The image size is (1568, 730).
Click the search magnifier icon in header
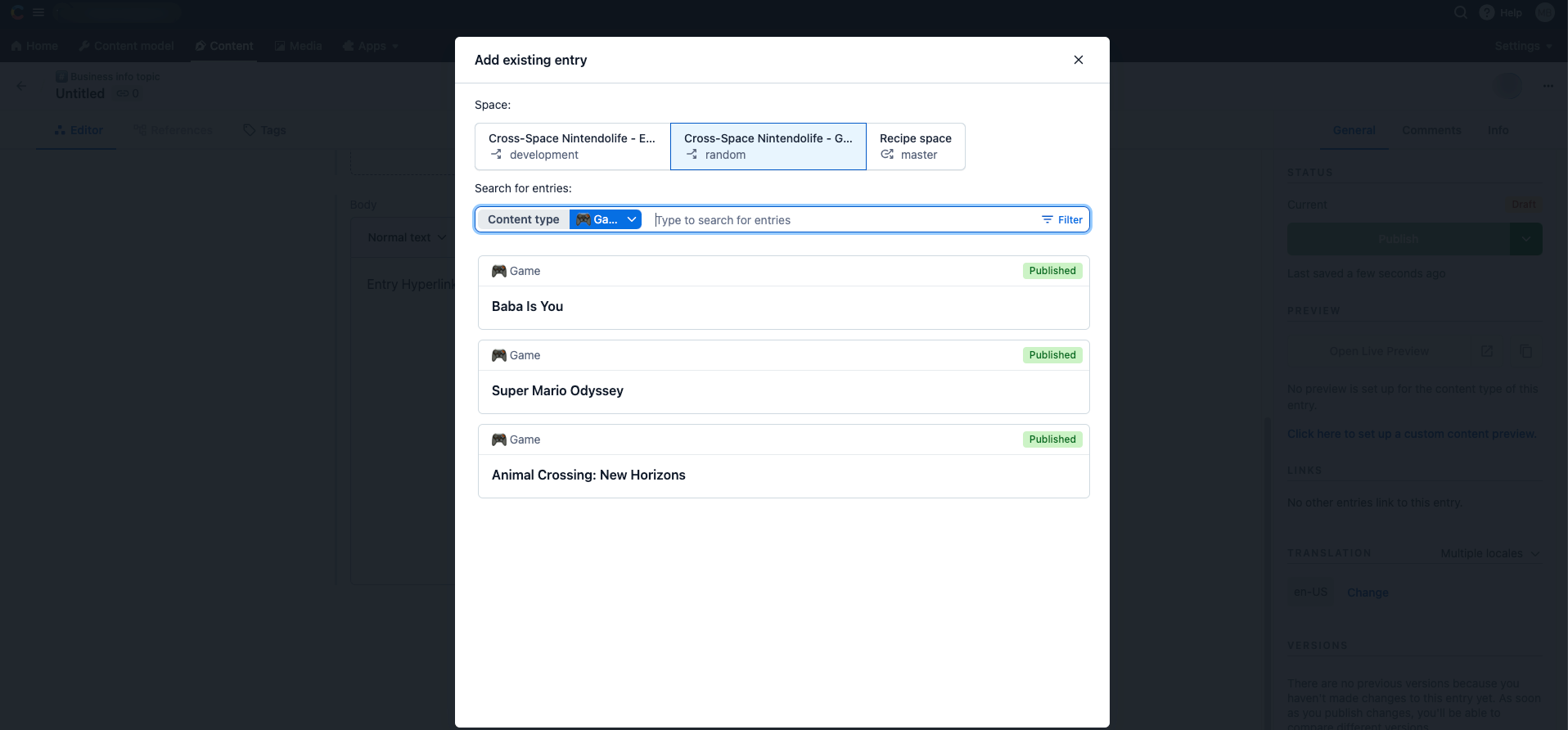point(1460,12)
